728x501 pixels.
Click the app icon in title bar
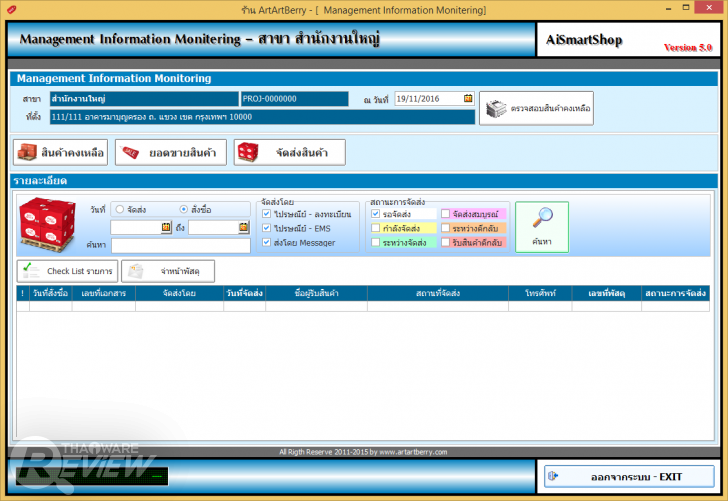pos(12,9)
